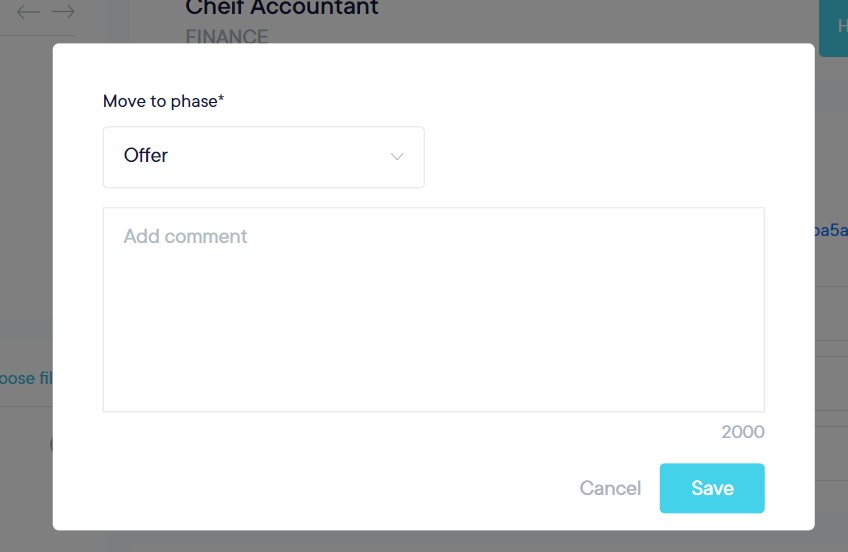Focus the Add comment text area
This screenshot has width=848, height=552.
pos(433,309)
